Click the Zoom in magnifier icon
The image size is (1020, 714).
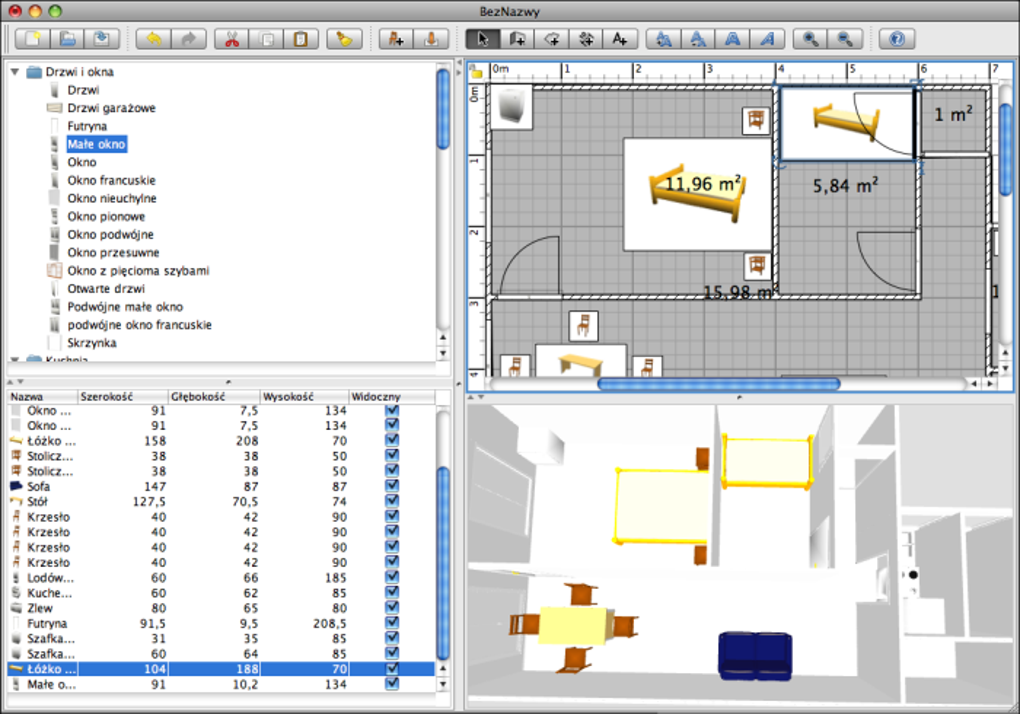pos(808,39)
